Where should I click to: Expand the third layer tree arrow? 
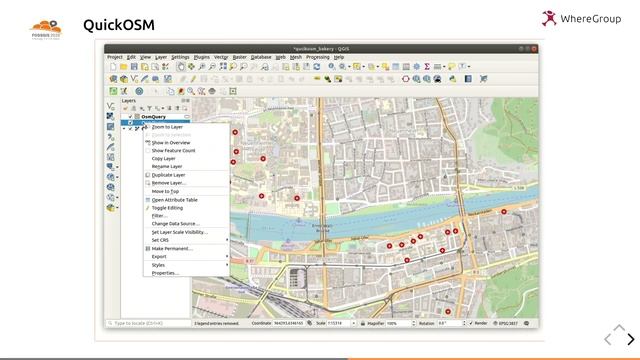[124, 129]
